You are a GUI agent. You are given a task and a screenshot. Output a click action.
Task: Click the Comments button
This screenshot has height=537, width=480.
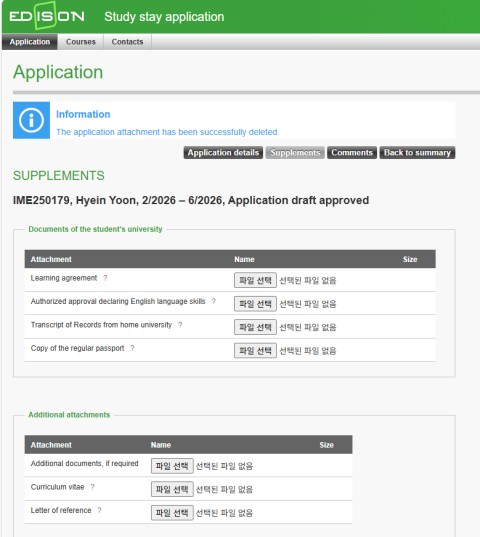(x=352, y=153)
